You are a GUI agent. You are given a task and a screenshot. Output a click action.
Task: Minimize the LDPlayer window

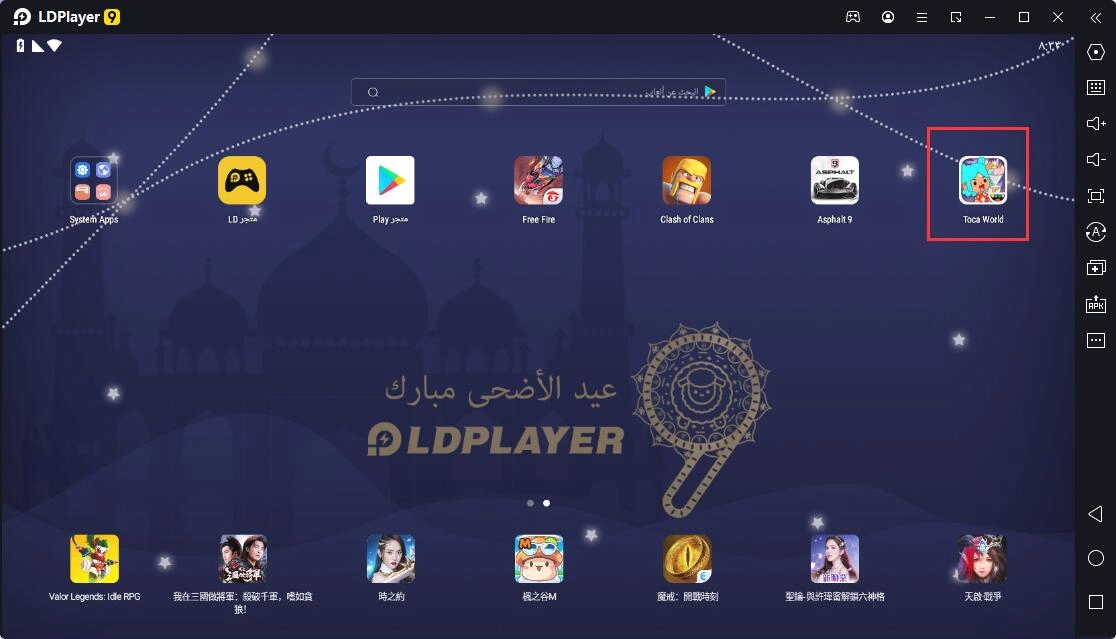(990, 17)
